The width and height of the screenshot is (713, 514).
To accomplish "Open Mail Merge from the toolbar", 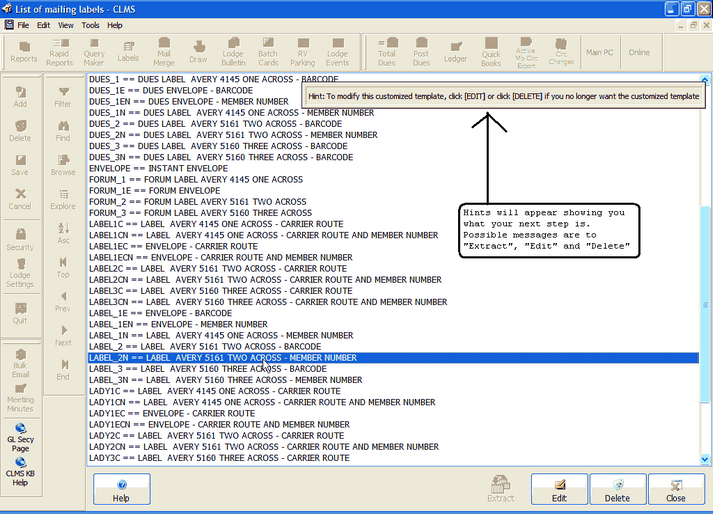I will click(164, 51).
